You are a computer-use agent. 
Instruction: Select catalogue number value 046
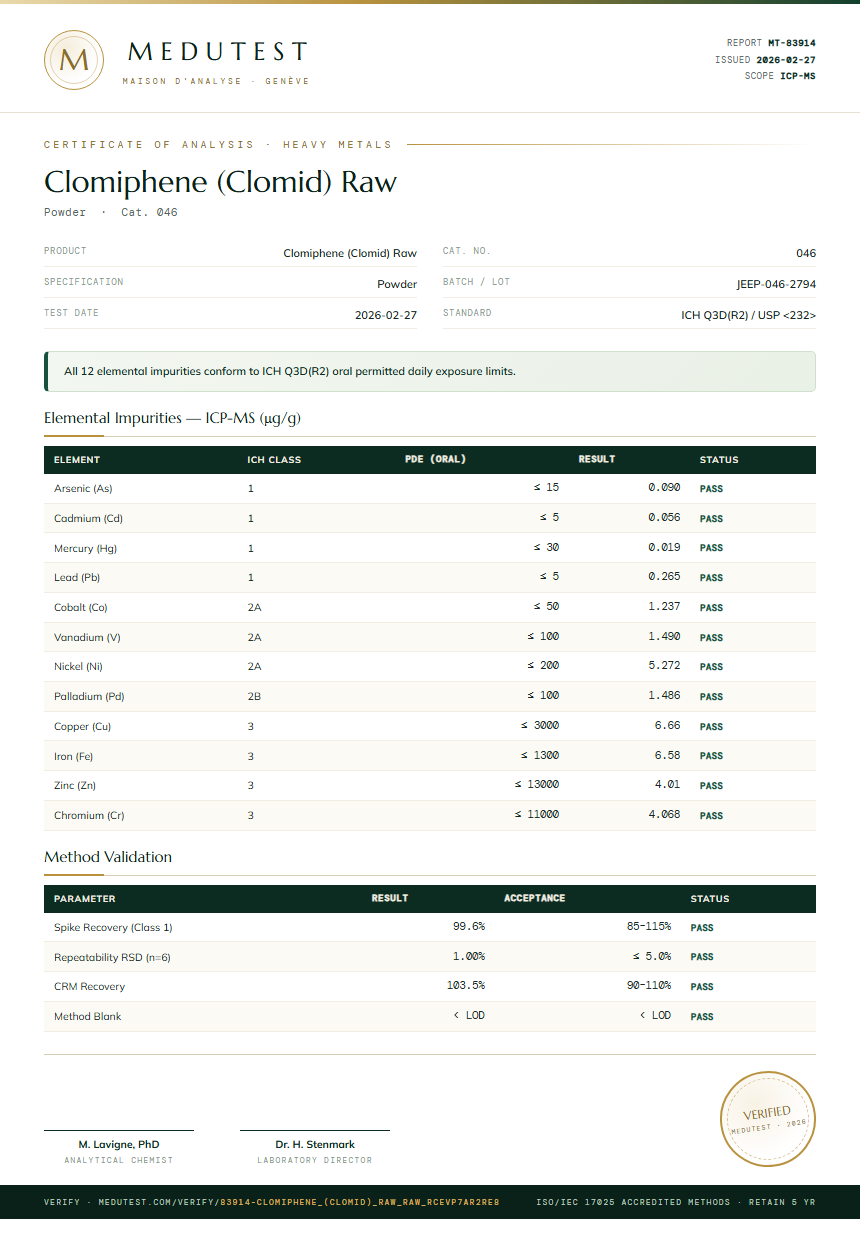tap(806, 253)
